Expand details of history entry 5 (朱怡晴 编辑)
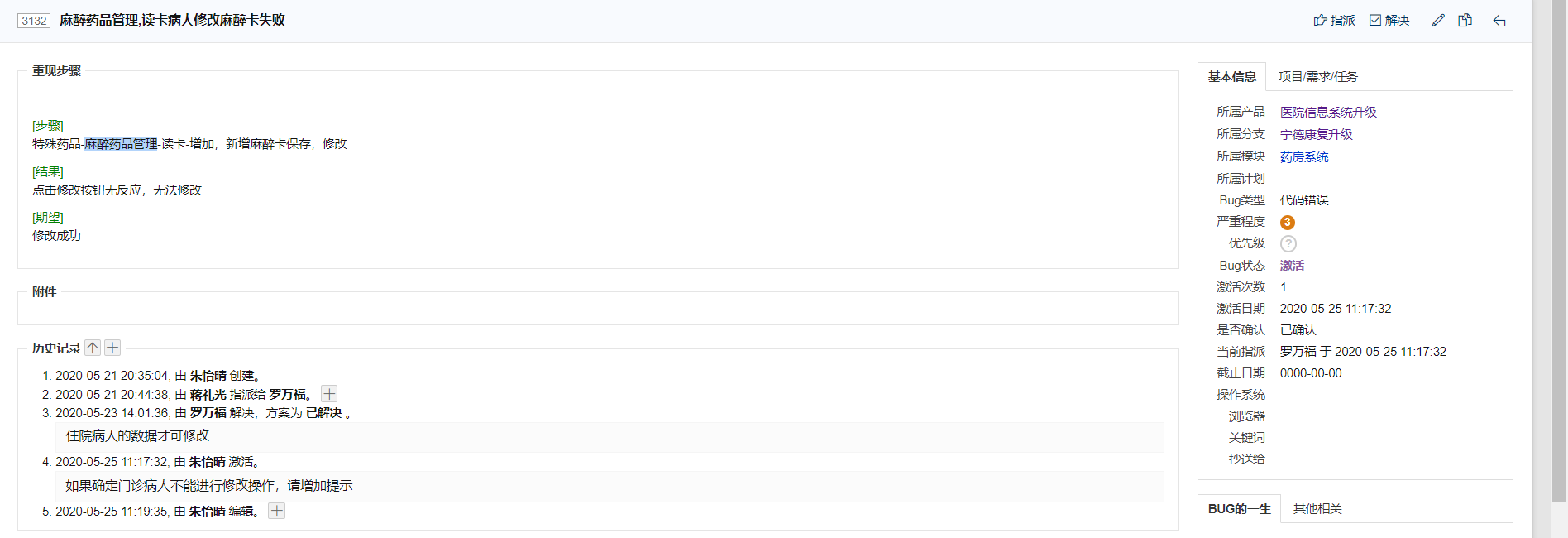Viewport: 1568px width, 538px height. point(277,511)
